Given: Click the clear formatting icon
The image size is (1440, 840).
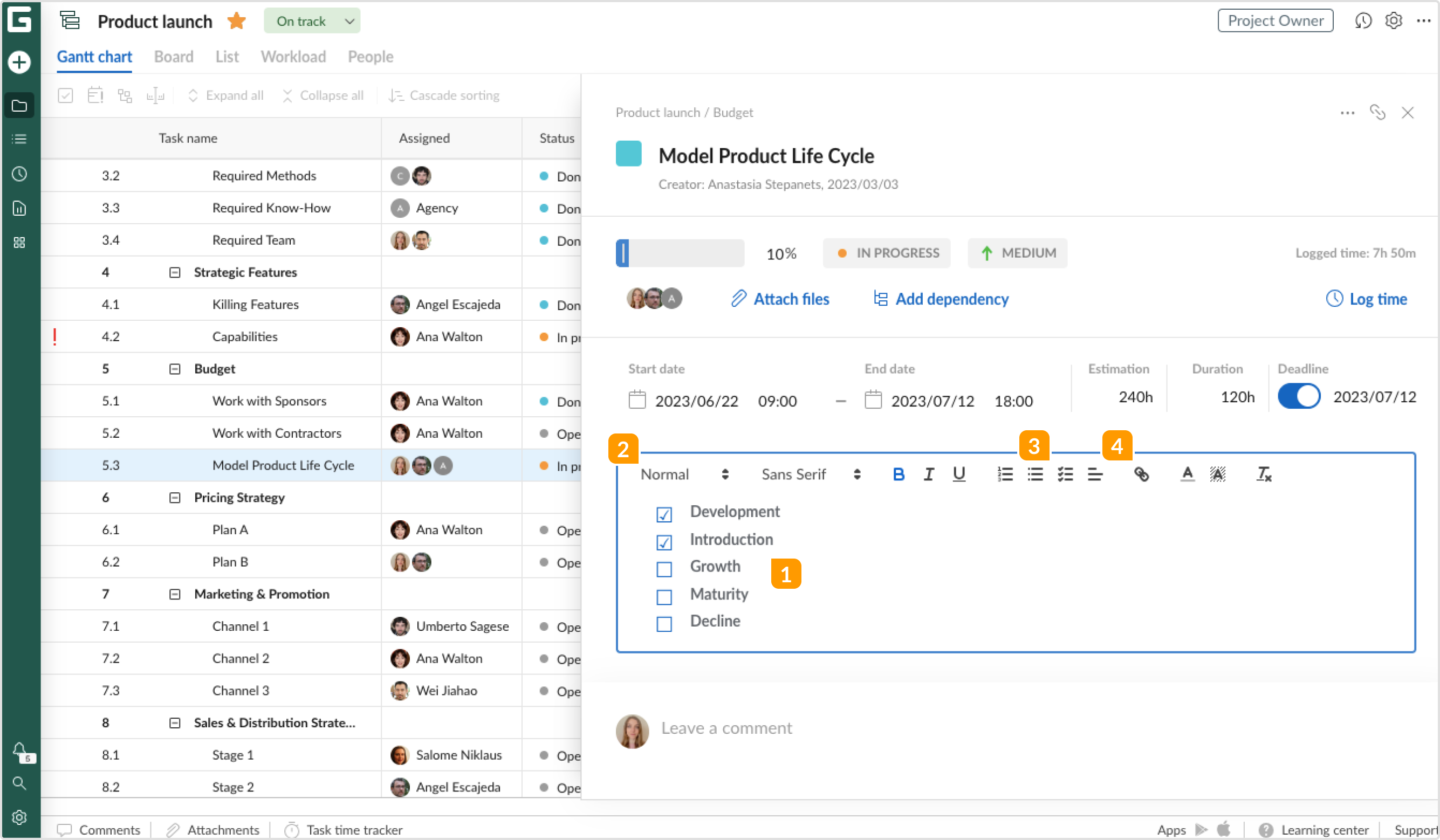Looking at the screenshot, I should [1264, 474].
